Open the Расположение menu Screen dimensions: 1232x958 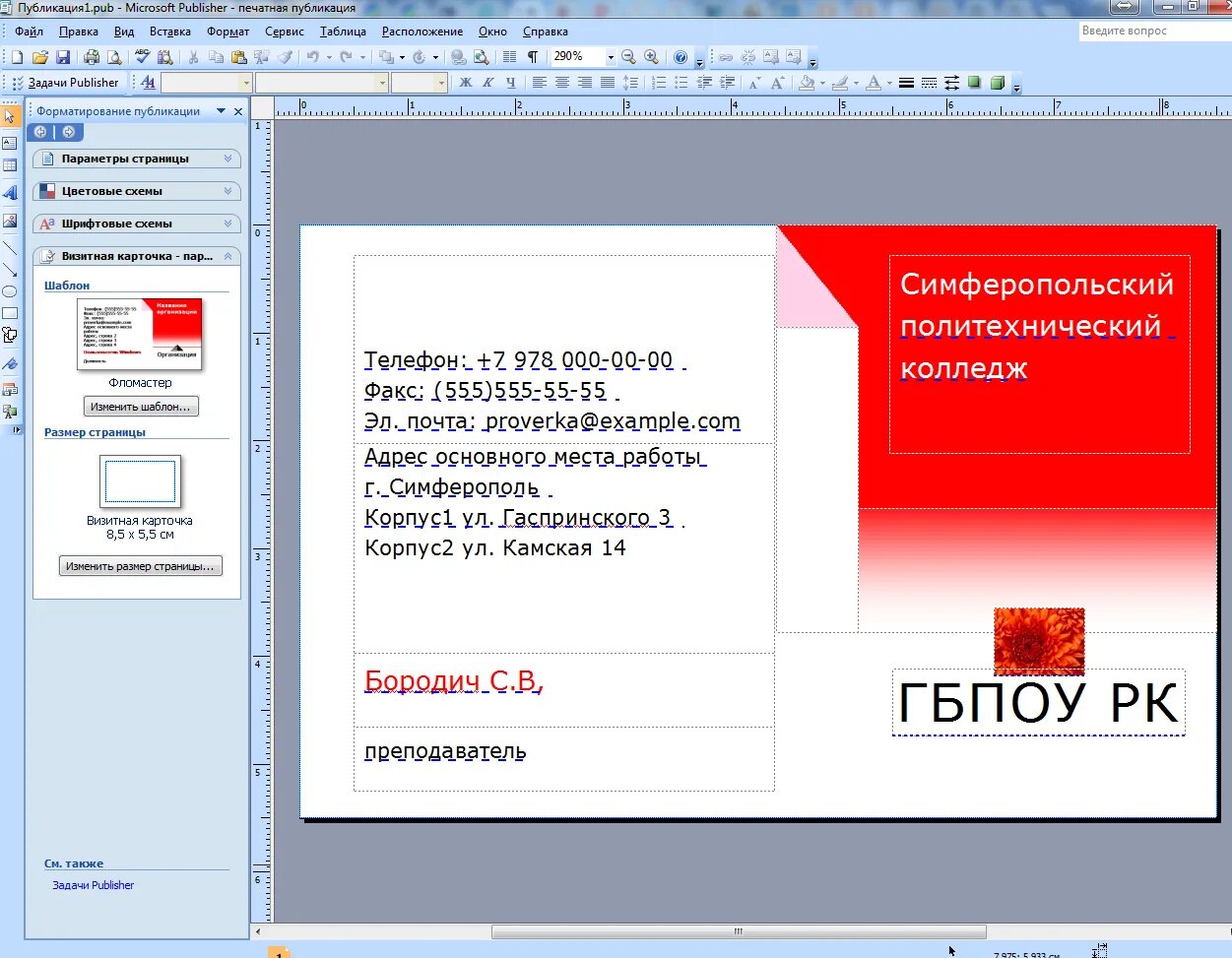pos(422,32)
